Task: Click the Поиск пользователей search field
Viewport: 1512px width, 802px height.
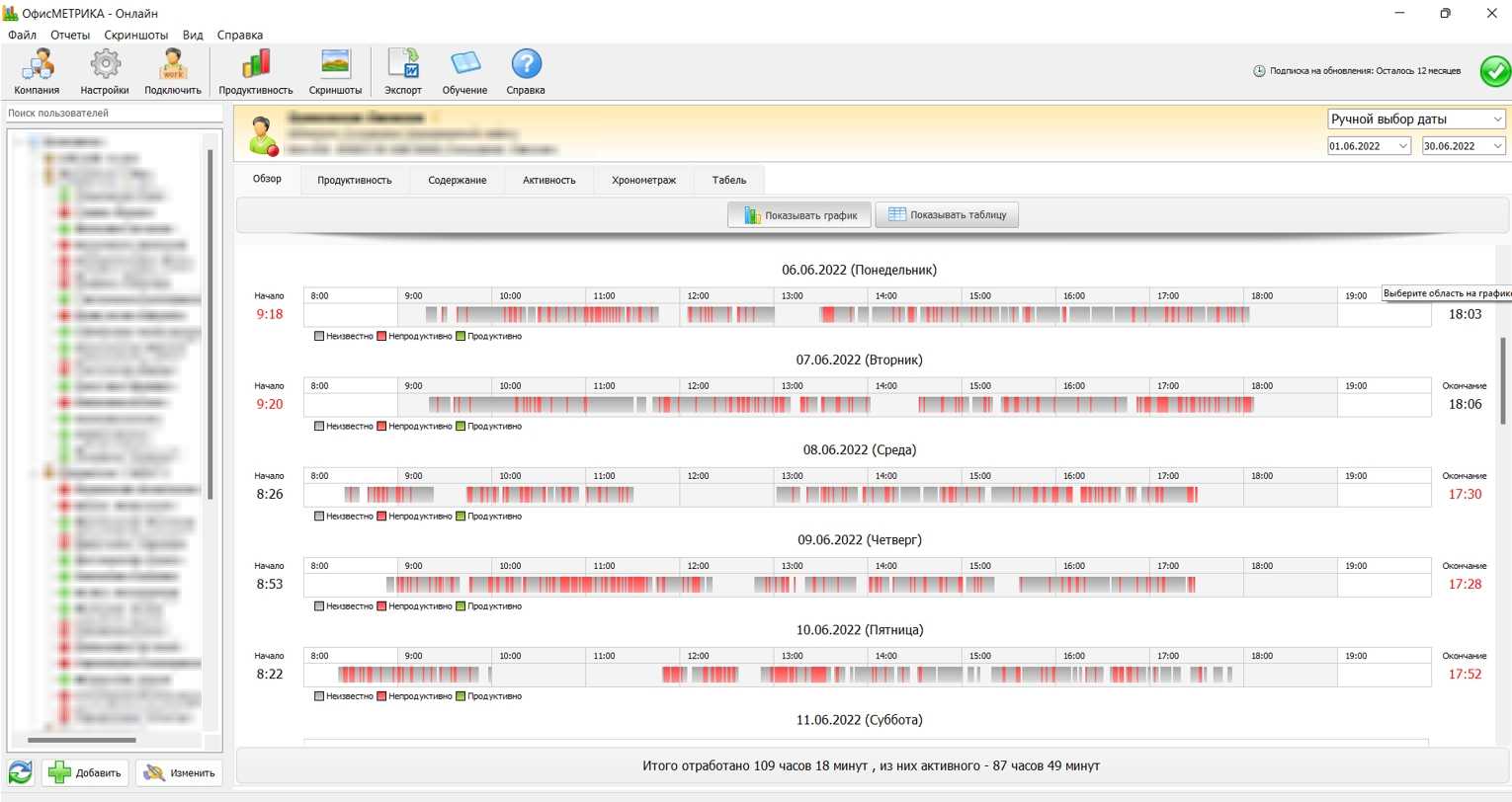Action: (114, 114)
